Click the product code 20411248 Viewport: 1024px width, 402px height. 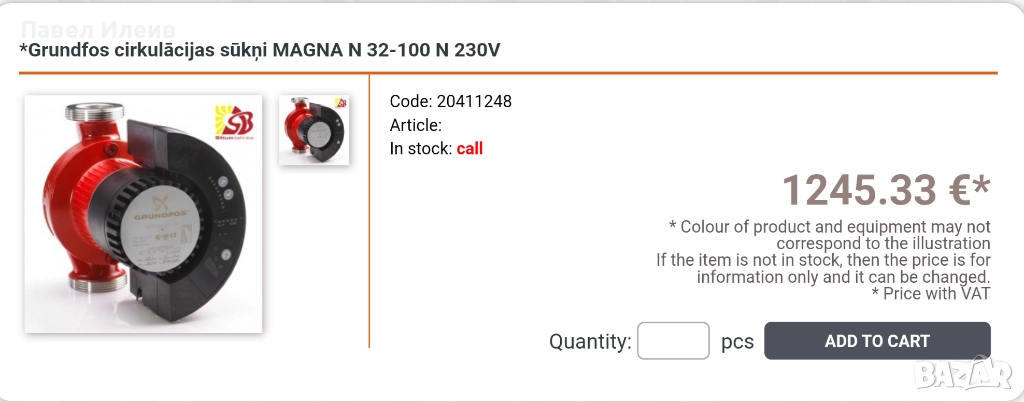[474, 101]
